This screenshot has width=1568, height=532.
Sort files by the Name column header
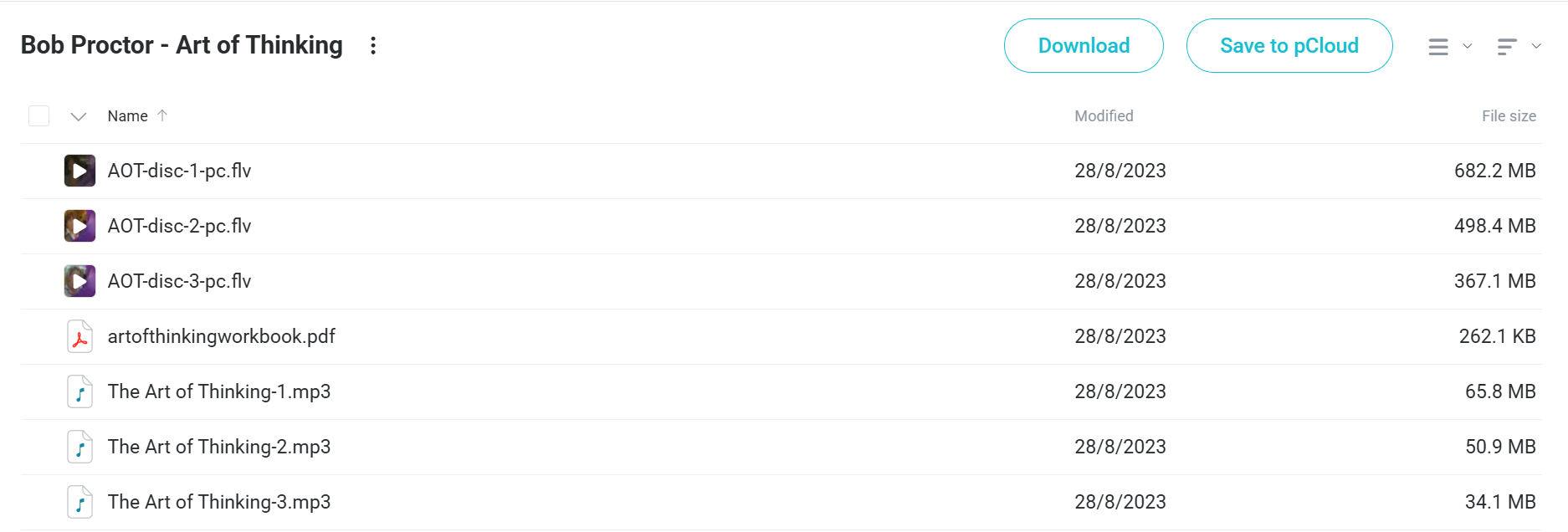tap(128, 116)
